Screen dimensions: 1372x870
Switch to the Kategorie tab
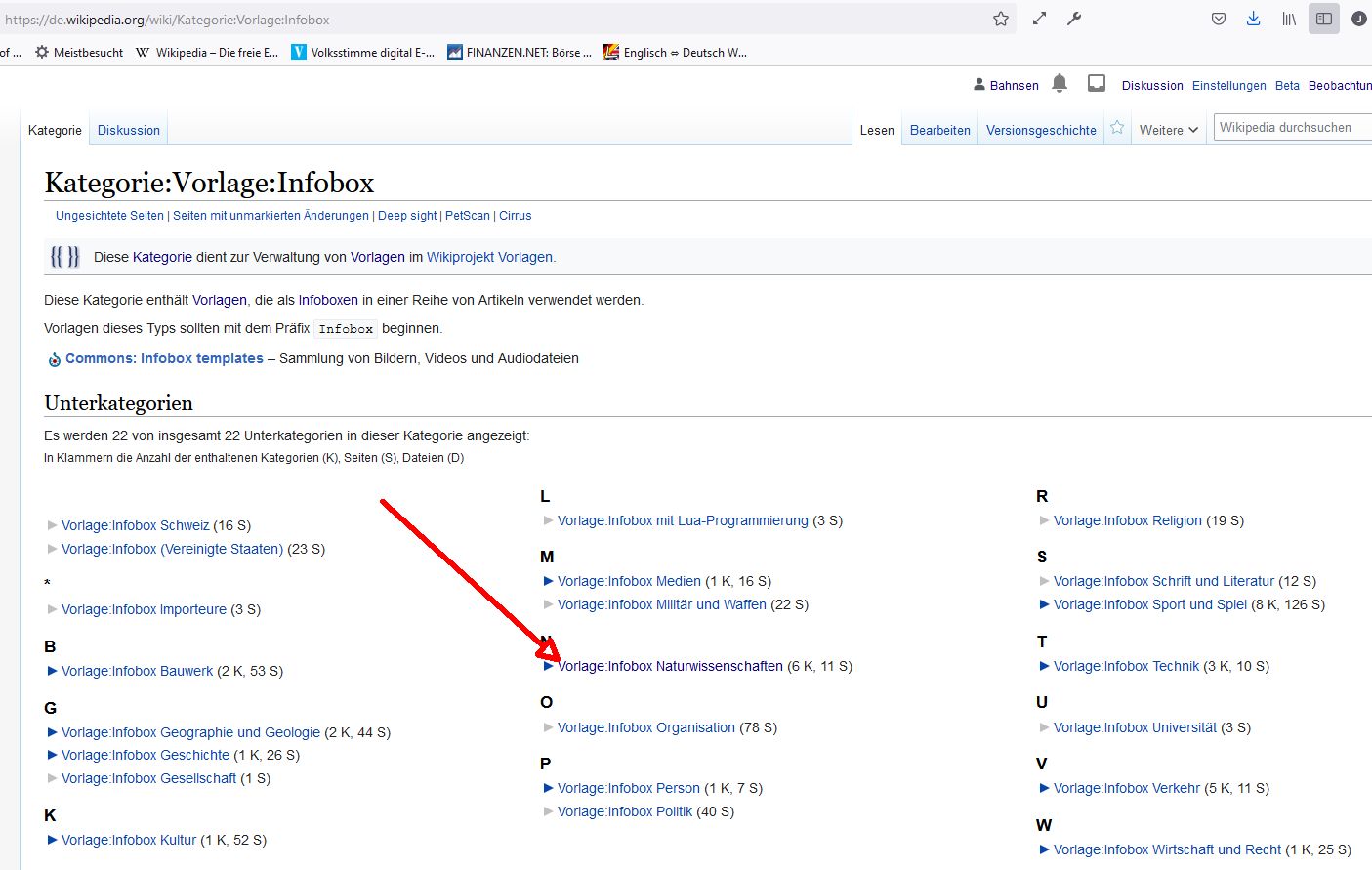[55, 130]
